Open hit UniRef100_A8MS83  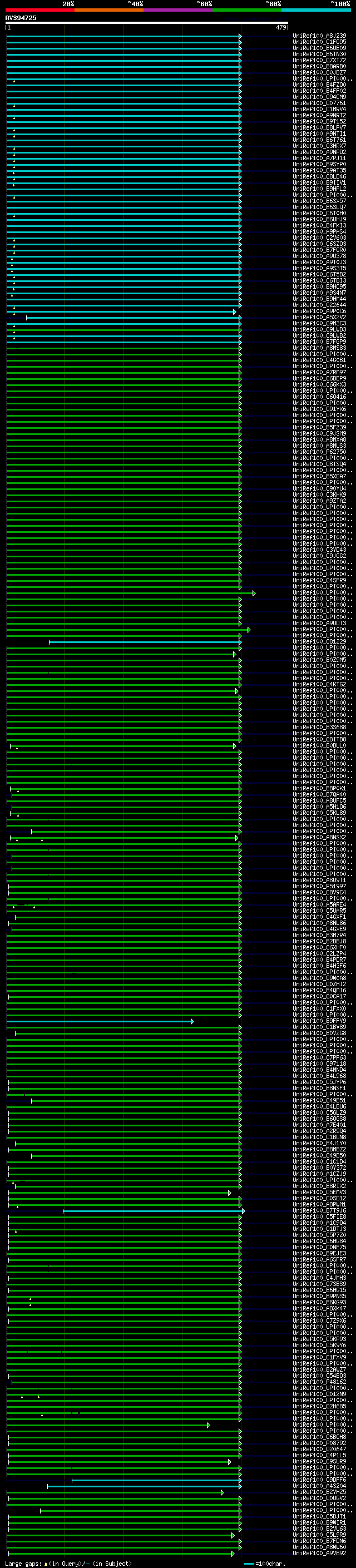click(319, 348)
